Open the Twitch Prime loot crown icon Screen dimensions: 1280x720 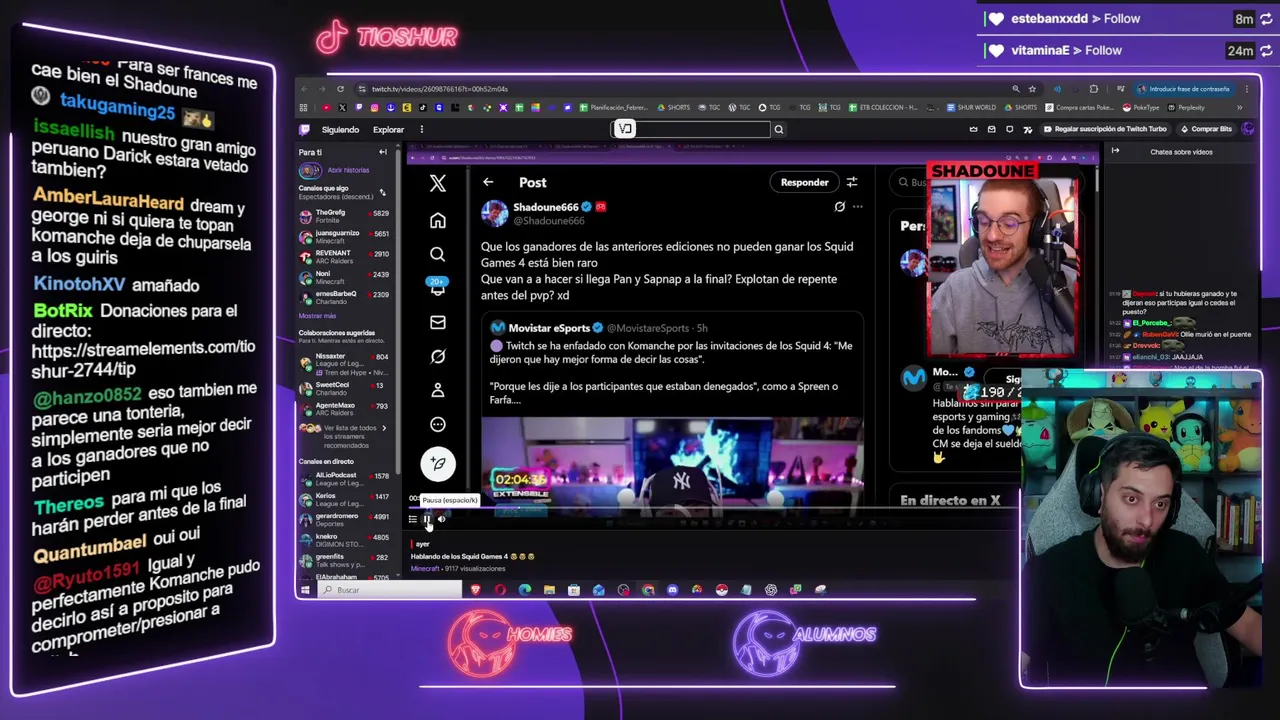(974, 129)
